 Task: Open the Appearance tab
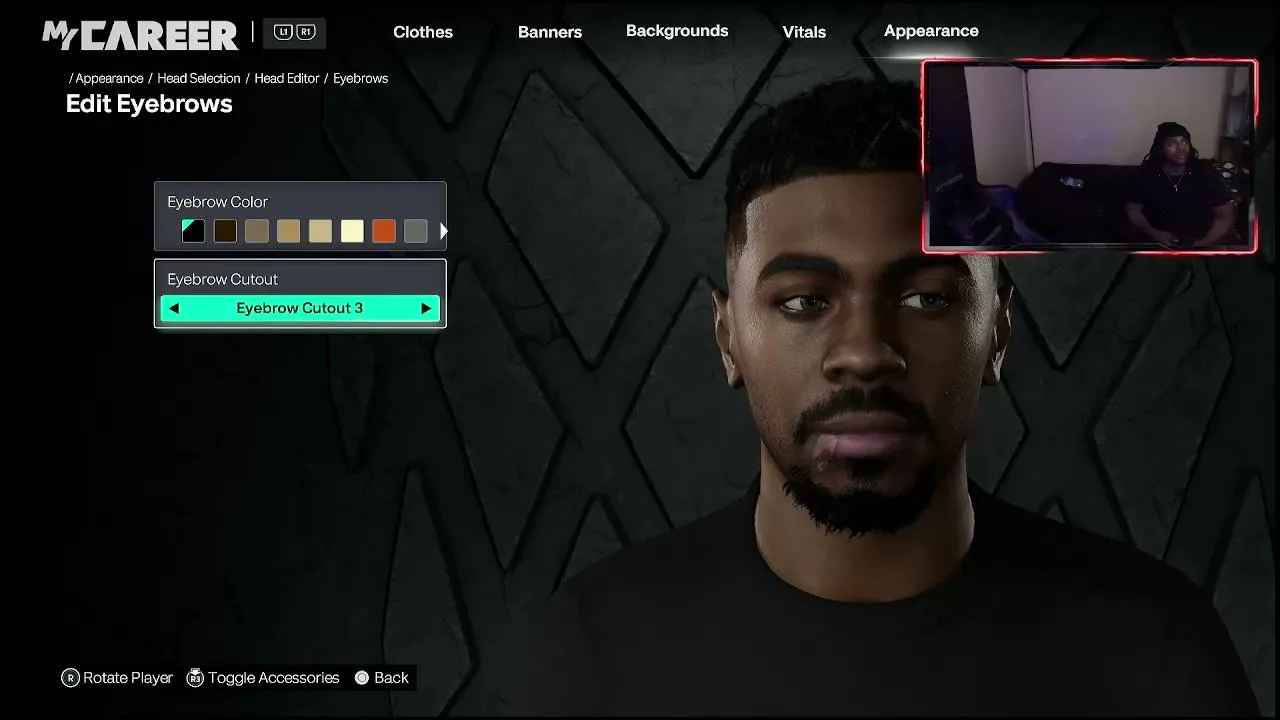(931, 31)
